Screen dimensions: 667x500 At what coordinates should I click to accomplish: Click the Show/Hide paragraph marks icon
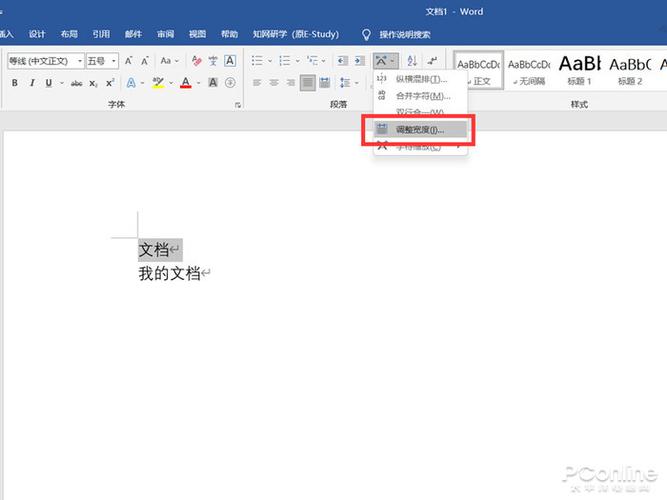click(433, 61)
